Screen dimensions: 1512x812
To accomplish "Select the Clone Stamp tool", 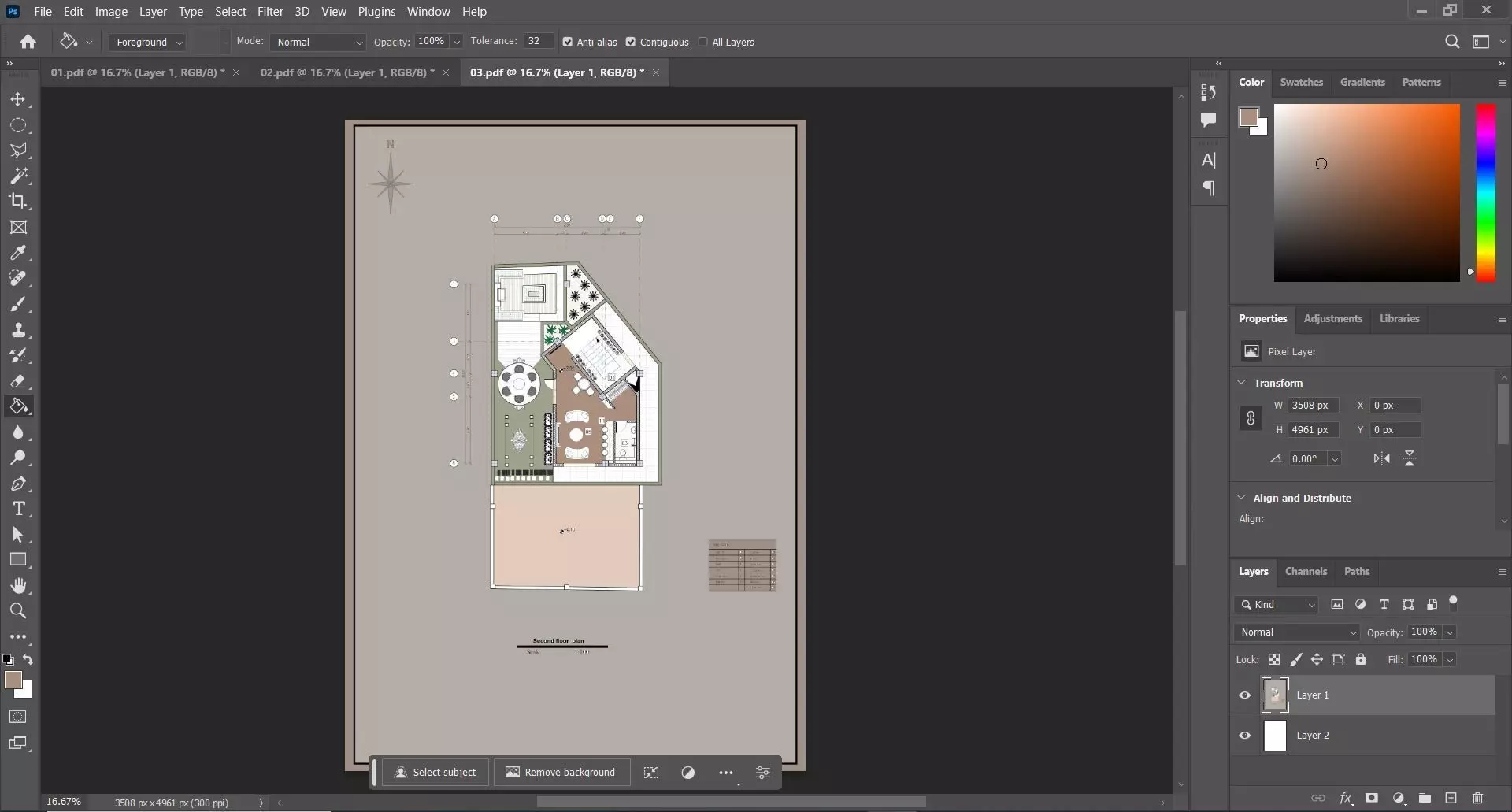I will pyautogui.click(x=18, y=330).
